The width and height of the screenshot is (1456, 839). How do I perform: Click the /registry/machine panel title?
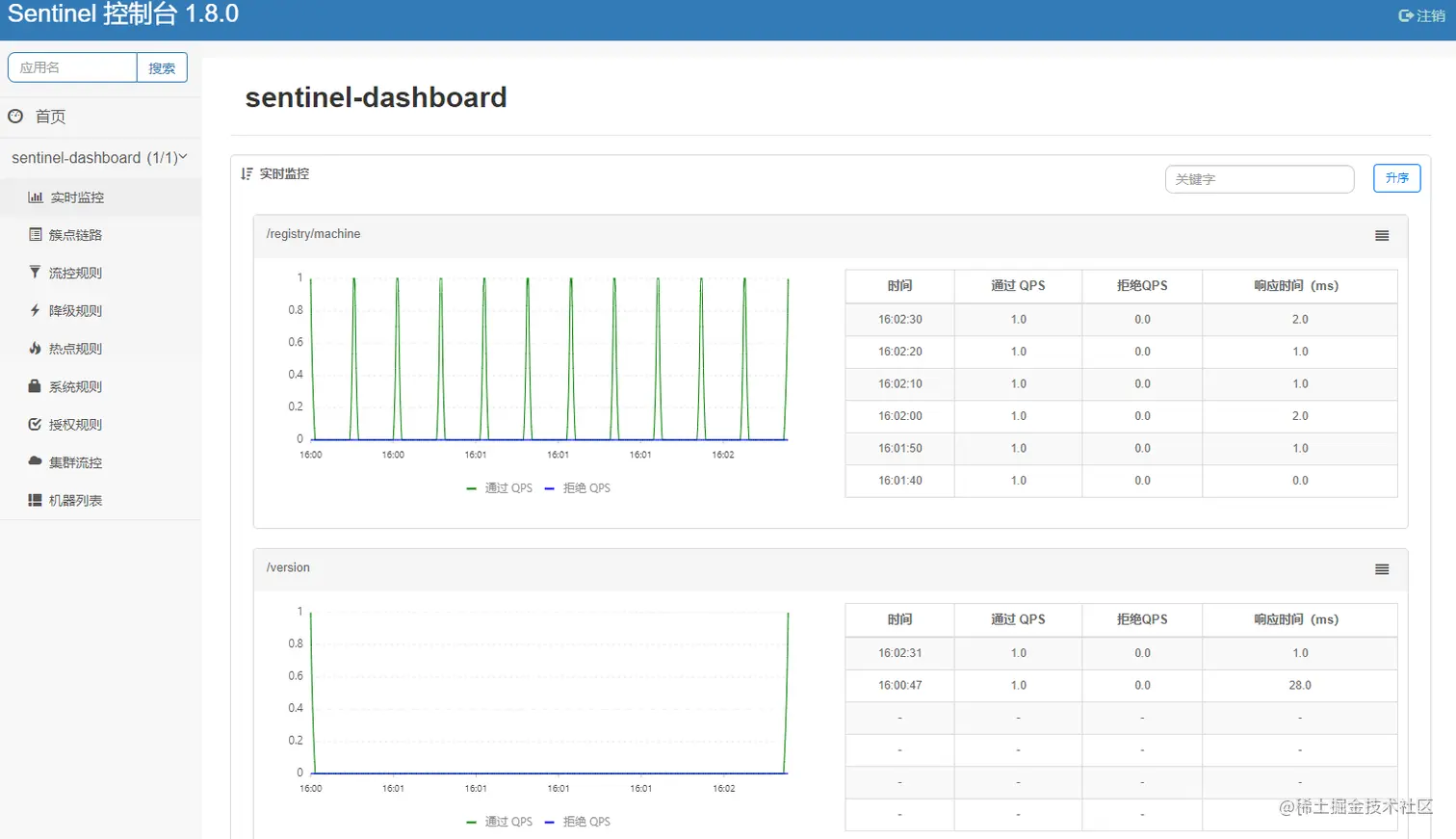(313, 234)
